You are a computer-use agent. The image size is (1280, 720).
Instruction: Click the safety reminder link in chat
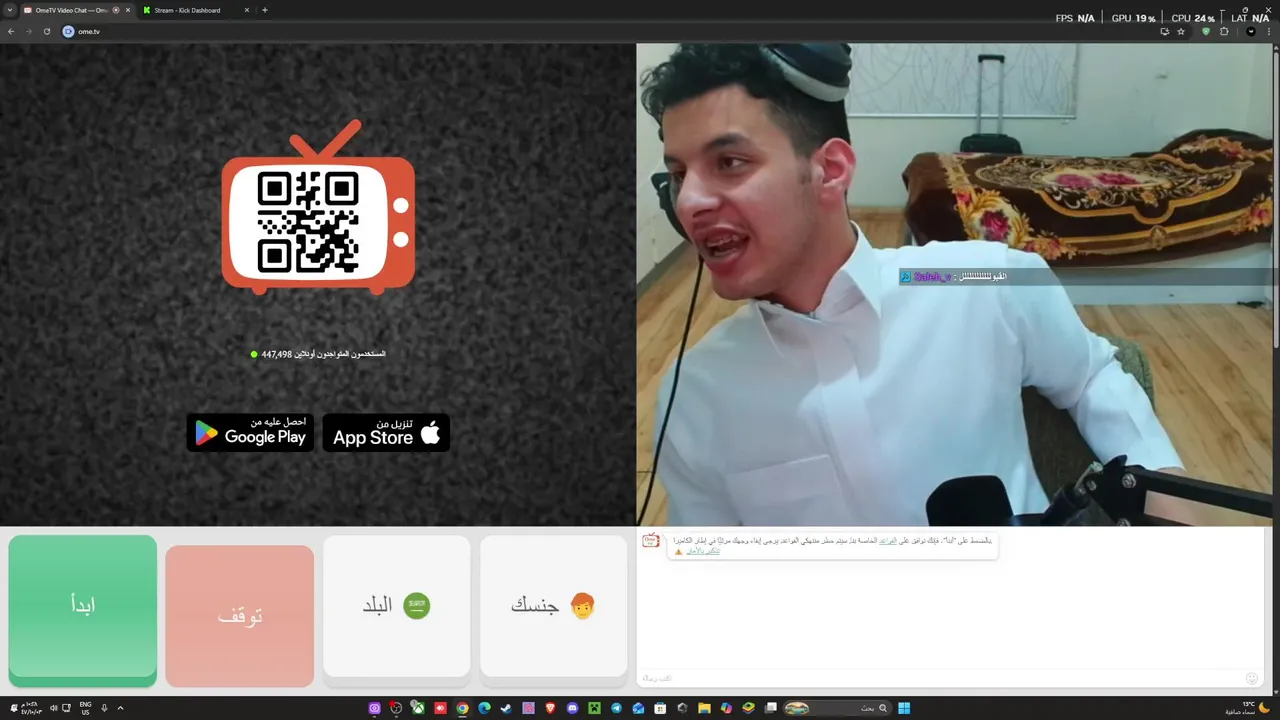click(x=705, y=551)
